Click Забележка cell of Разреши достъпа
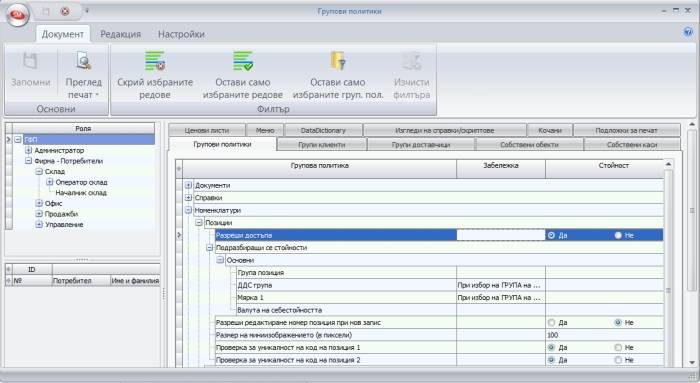The width and height of the screenshot is (700, 383). 501,235
